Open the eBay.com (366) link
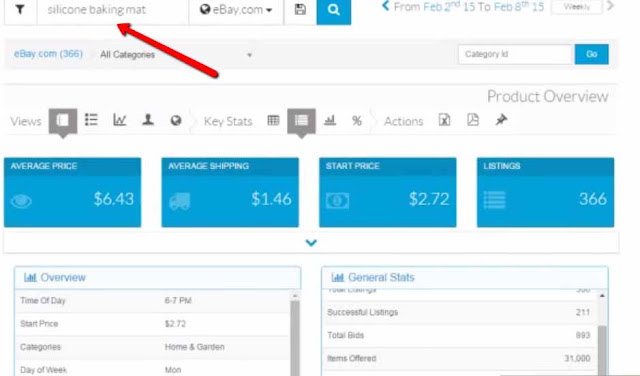Viewport: 640px width, 376px height. 48,54
